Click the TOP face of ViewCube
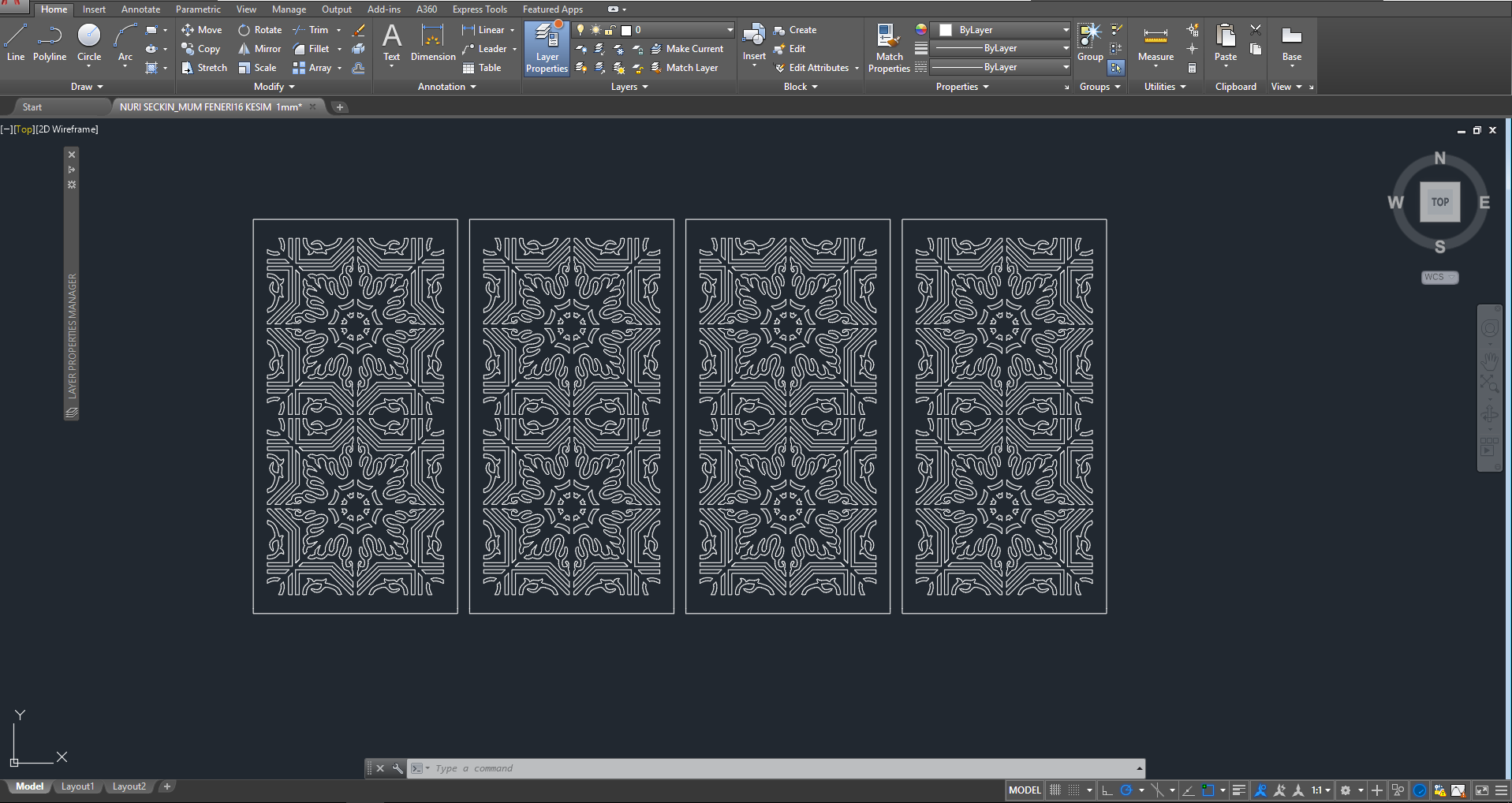The height and width of the screenshot is (803, 1512). point(1440,202)
